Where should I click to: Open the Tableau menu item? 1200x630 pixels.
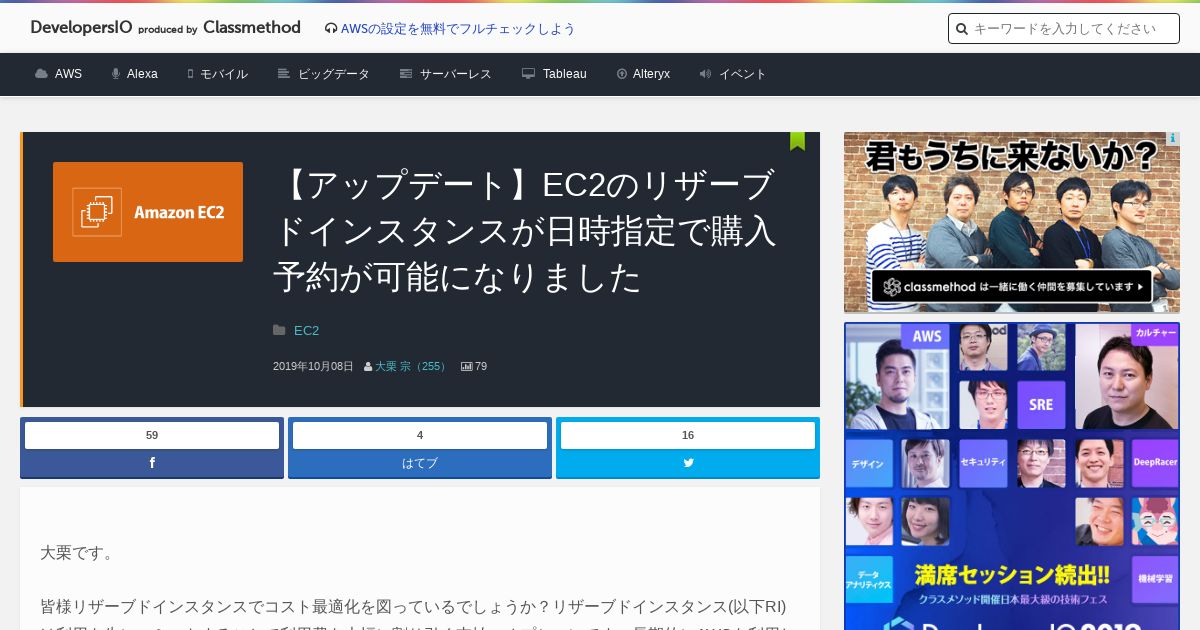[565, 74]
